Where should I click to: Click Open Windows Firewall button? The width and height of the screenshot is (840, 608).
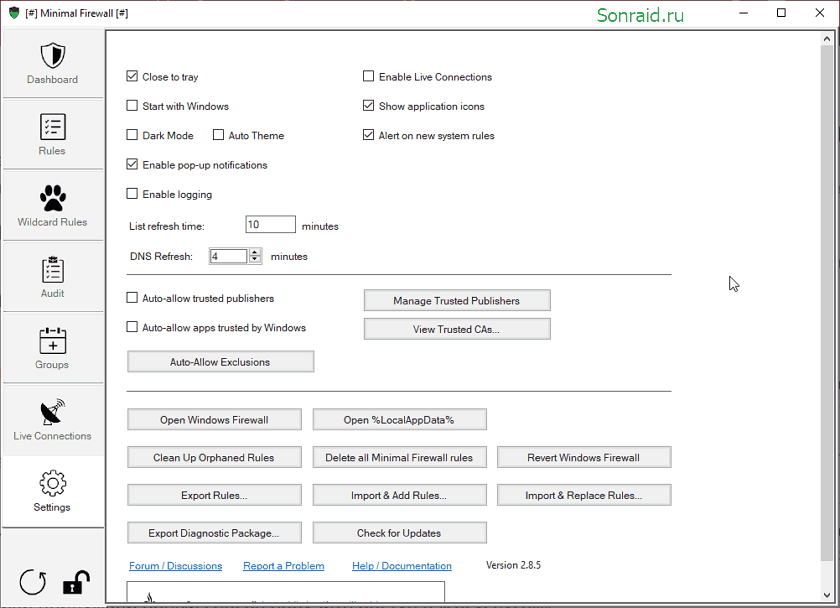[214, 420]
